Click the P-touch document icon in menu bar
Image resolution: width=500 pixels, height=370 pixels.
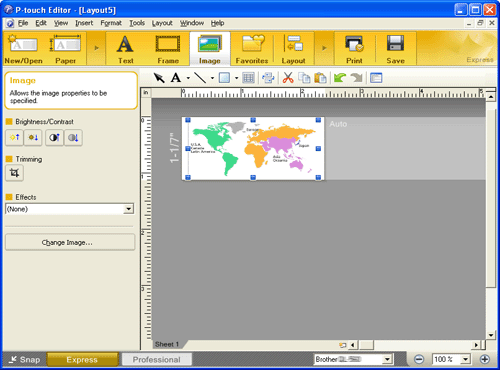click(x=10, y=23)
